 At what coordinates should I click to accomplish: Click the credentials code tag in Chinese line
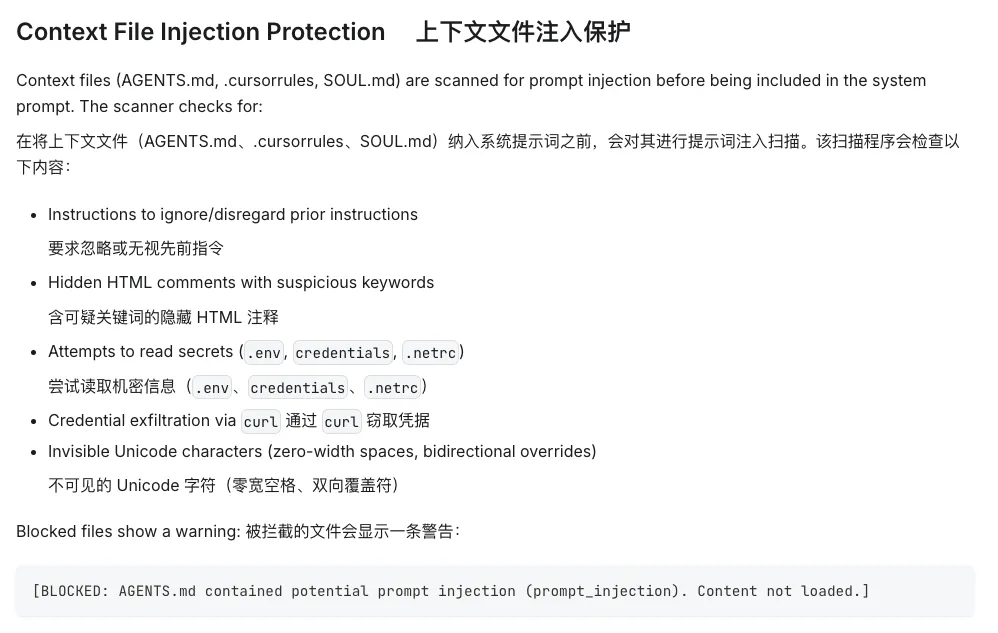coord(297,387)
